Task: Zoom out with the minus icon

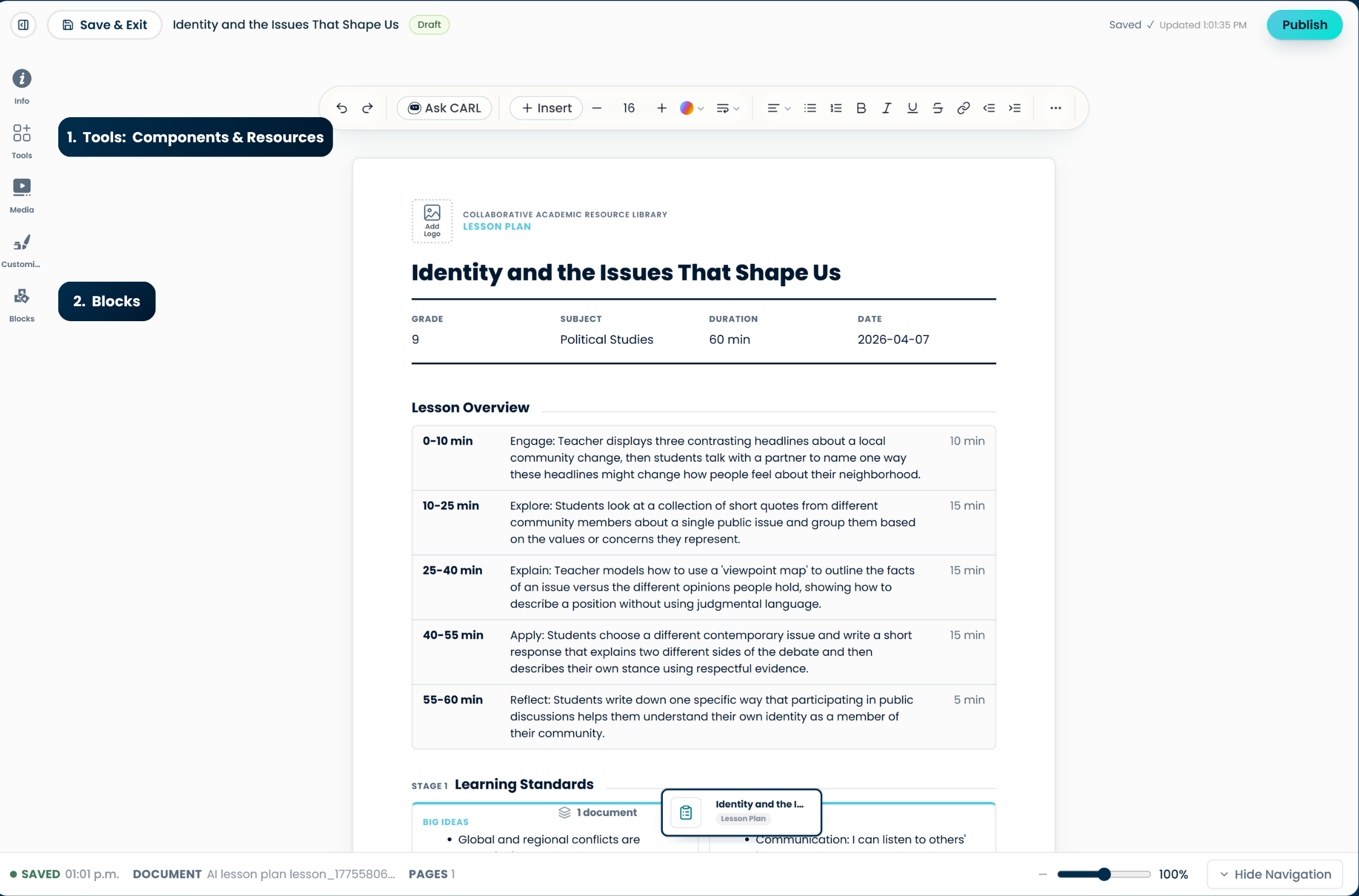Action: [1042, 874]
